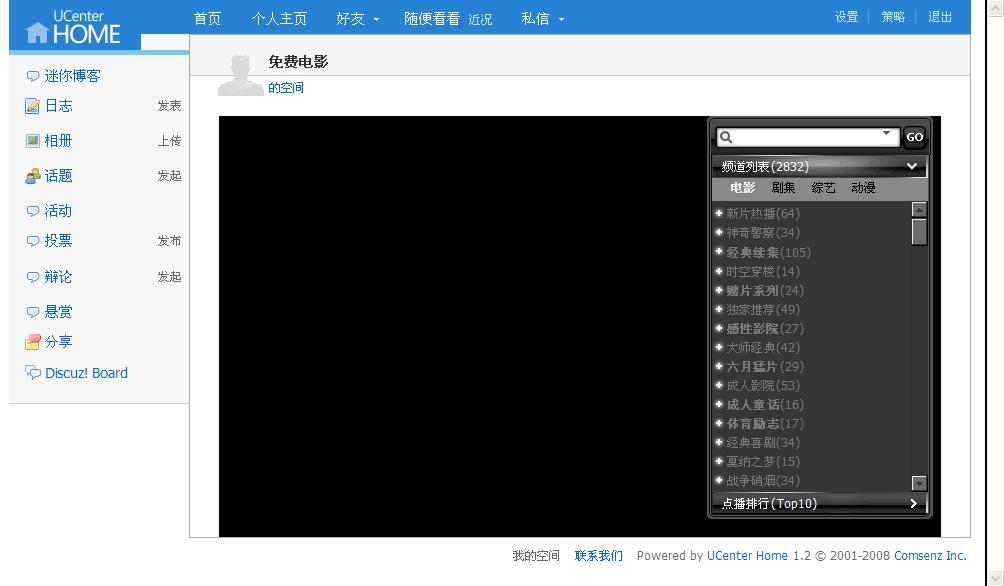1004x586 pixels.
Task: Click the 话题 people icon
Action: (x=33, y=176)
